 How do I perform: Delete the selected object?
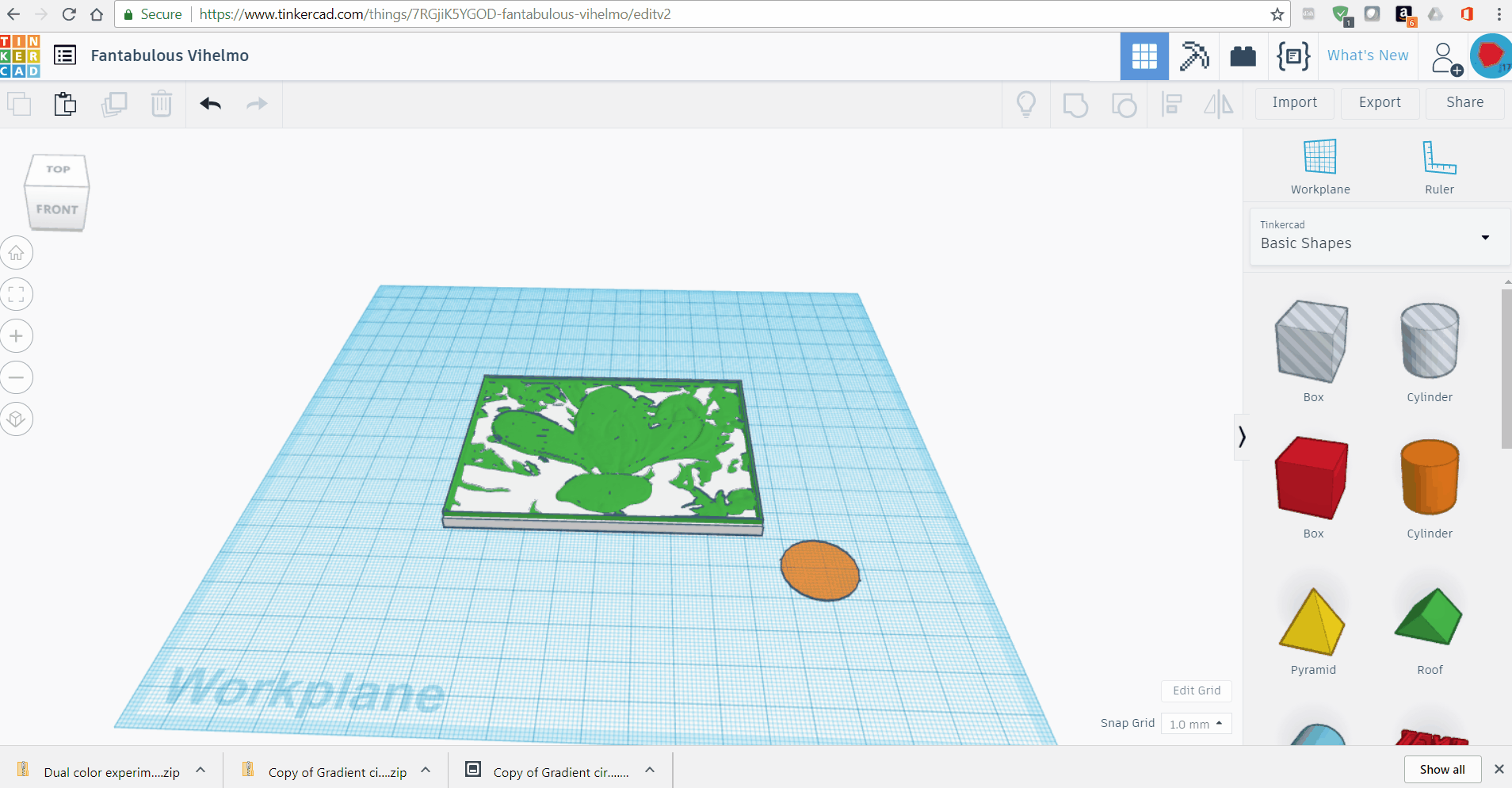(162, 104)
